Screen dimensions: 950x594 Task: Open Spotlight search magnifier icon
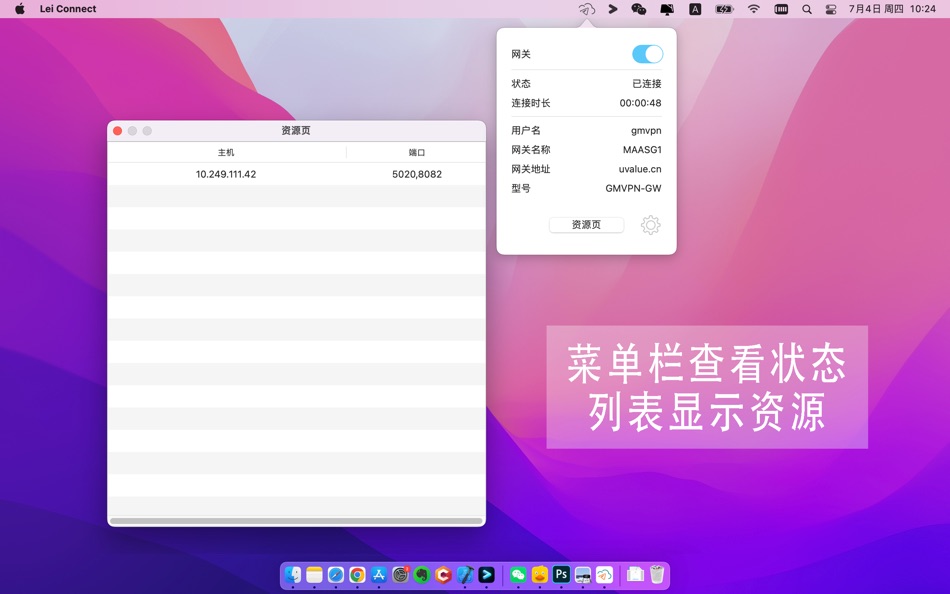(806, 8)
